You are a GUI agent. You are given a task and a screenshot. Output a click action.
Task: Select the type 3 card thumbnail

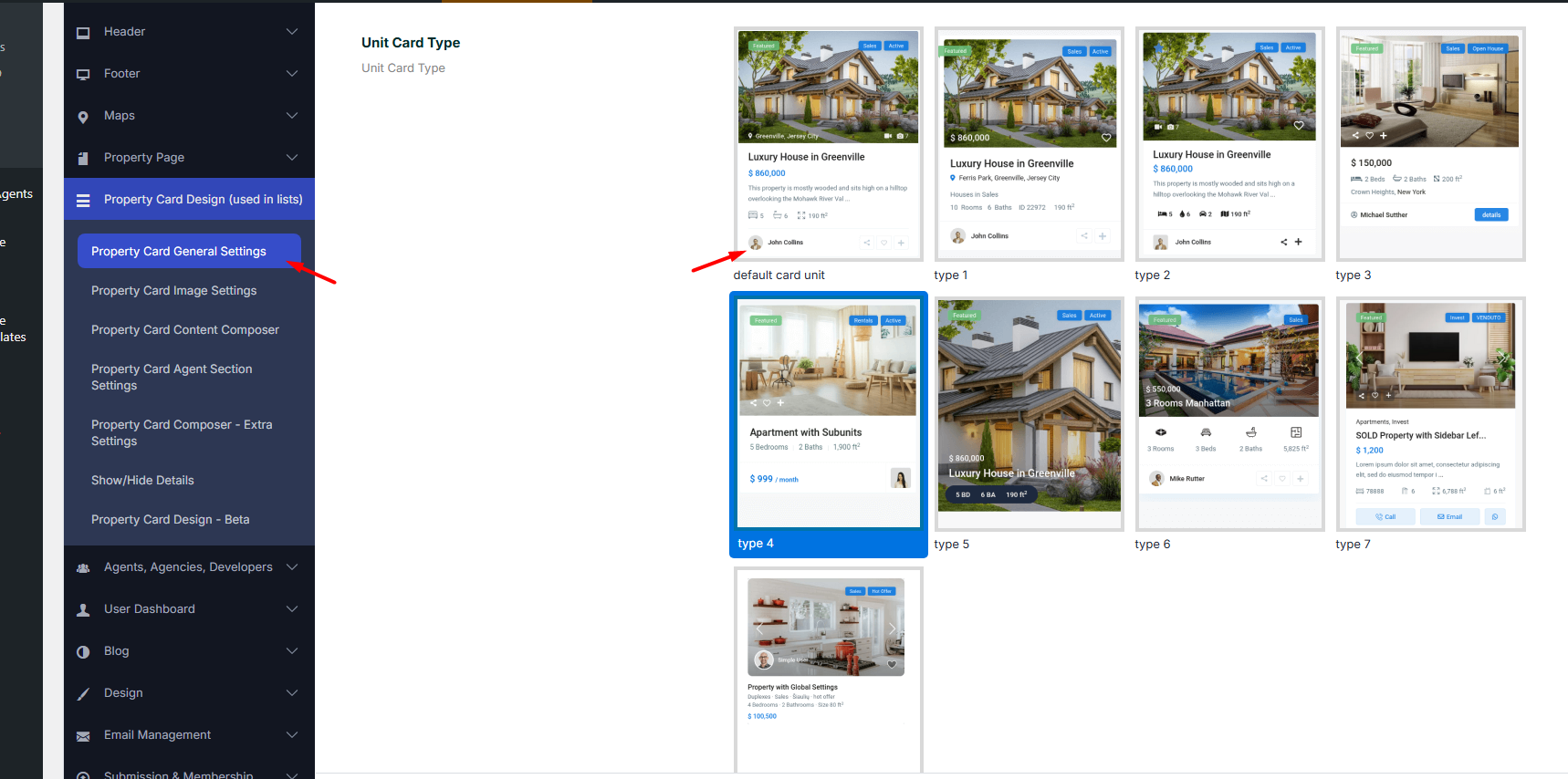tap(1430, 144)
